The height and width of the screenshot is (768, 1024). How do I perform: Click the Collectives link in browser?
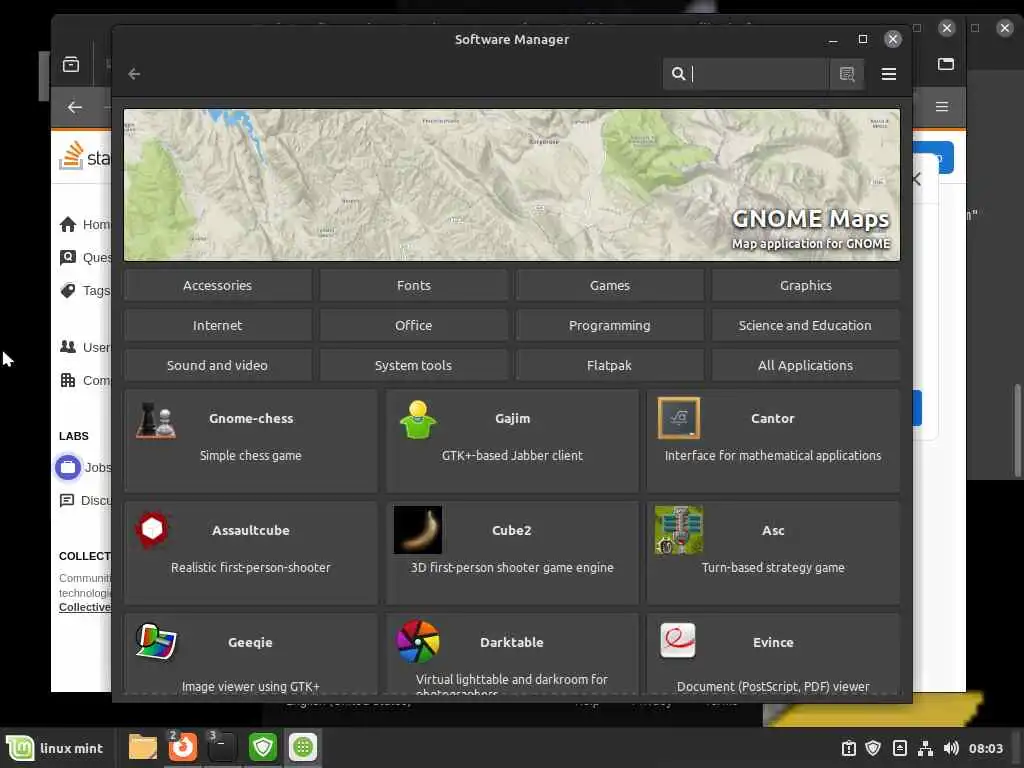pyautogui.click(x=85, y=607)
